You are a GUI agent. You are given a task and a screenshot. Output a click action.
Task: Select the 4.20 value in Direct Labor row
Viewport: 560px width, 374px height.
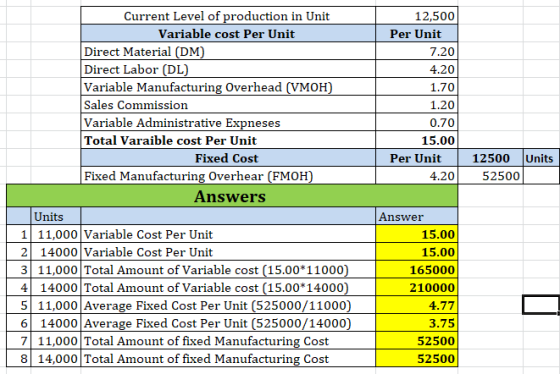pyautogui.click(x=416, y=69)
